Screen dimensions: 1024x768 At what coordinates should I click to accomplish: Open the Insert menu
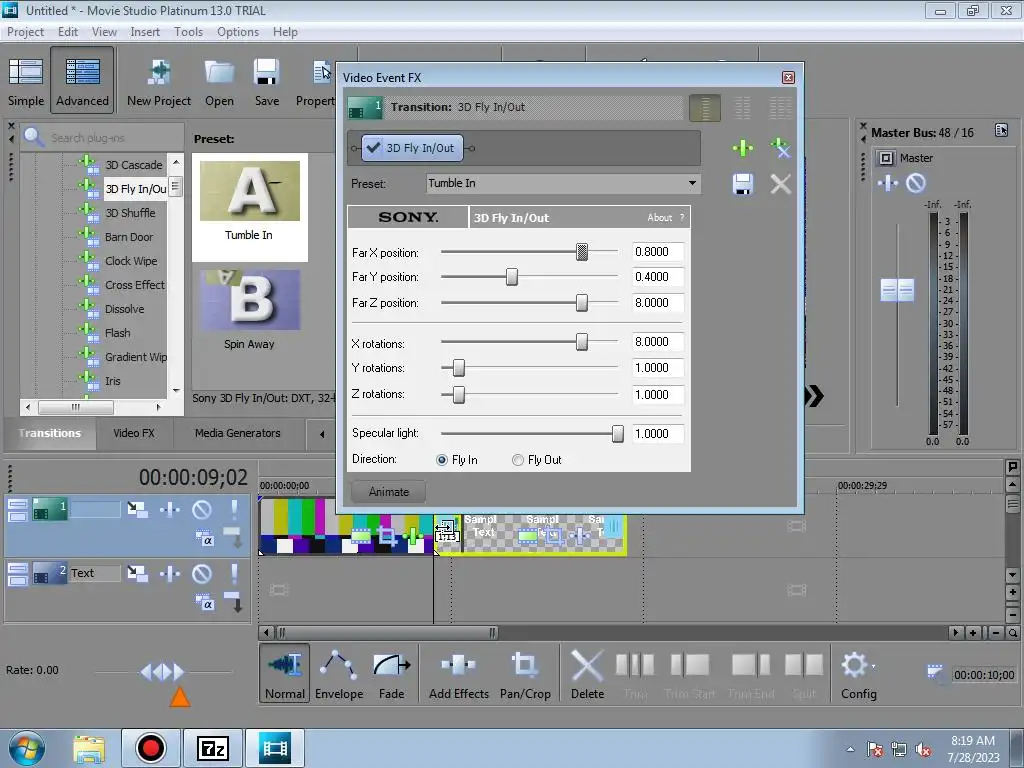pyautogui.click(x=145, y=32)
